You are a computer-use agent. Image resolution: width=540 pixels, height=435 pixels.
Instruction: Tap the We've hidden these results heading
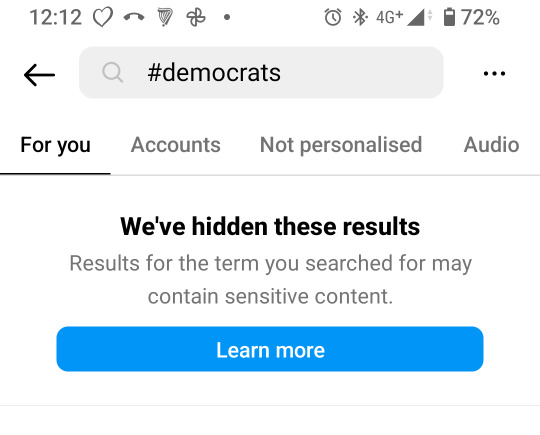pos(270,226)
